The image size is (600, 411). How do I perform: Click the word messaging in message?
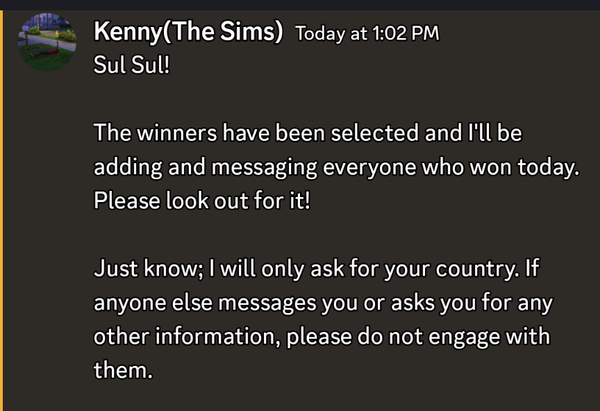[x=264, y=168]
